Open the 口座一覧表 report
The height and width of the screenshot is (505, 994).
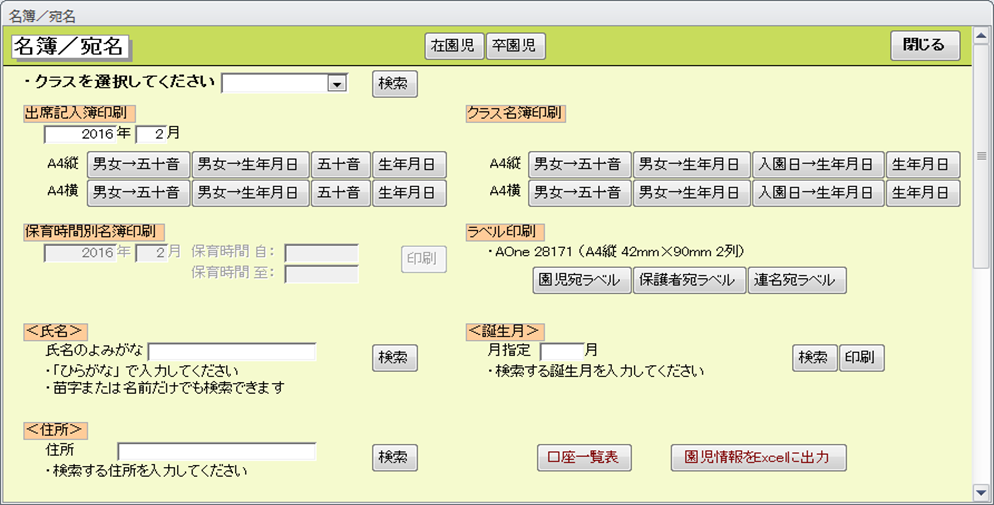tap(582, 458)
